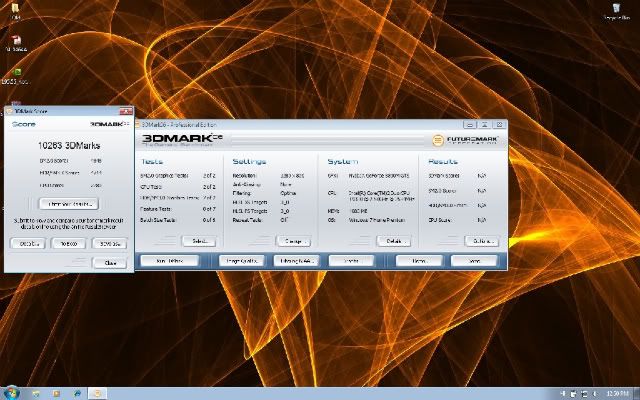640x400 pixels.
Task: Open the Recycle Bin on the desktop
Action: (616, 11)
